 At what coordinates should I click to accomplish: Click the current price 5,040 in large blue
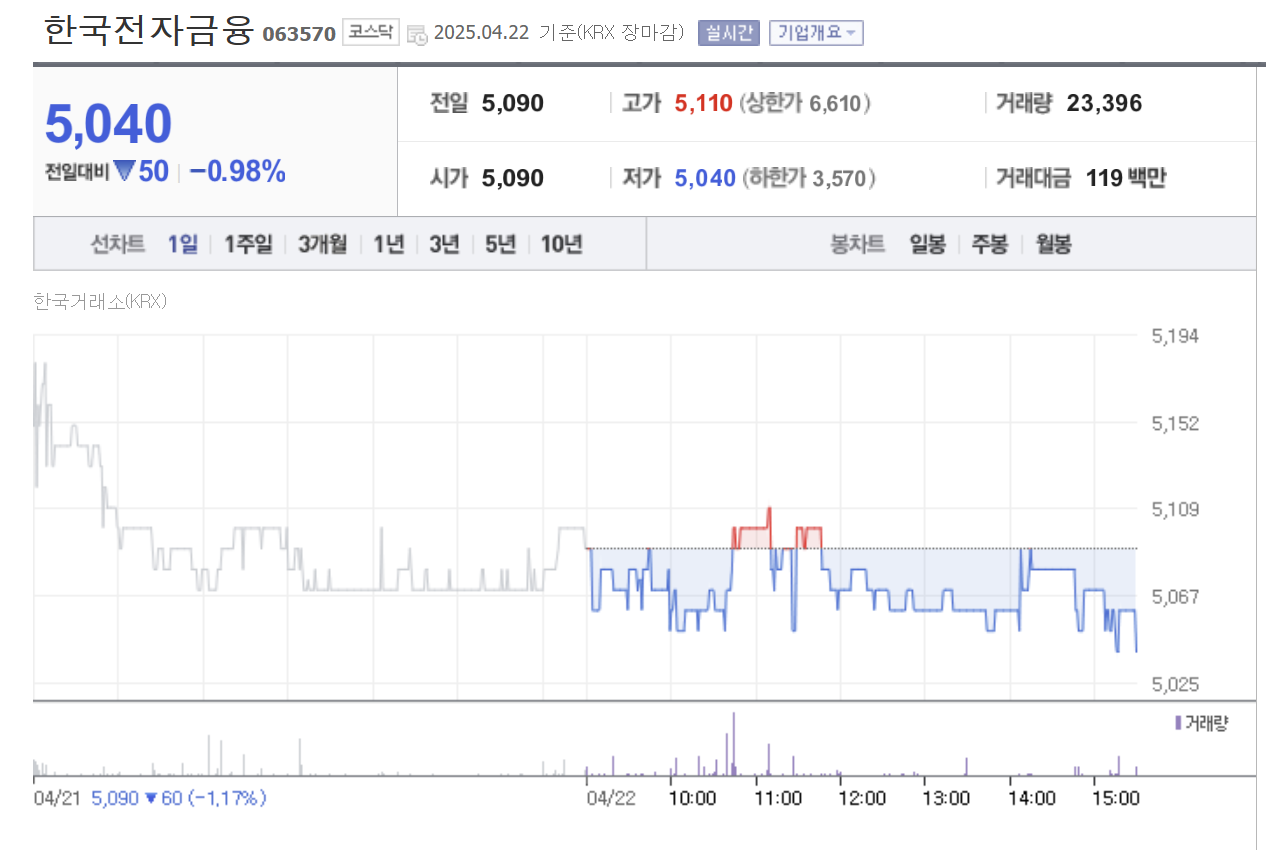pyautogui.click(x=108, y=124)
